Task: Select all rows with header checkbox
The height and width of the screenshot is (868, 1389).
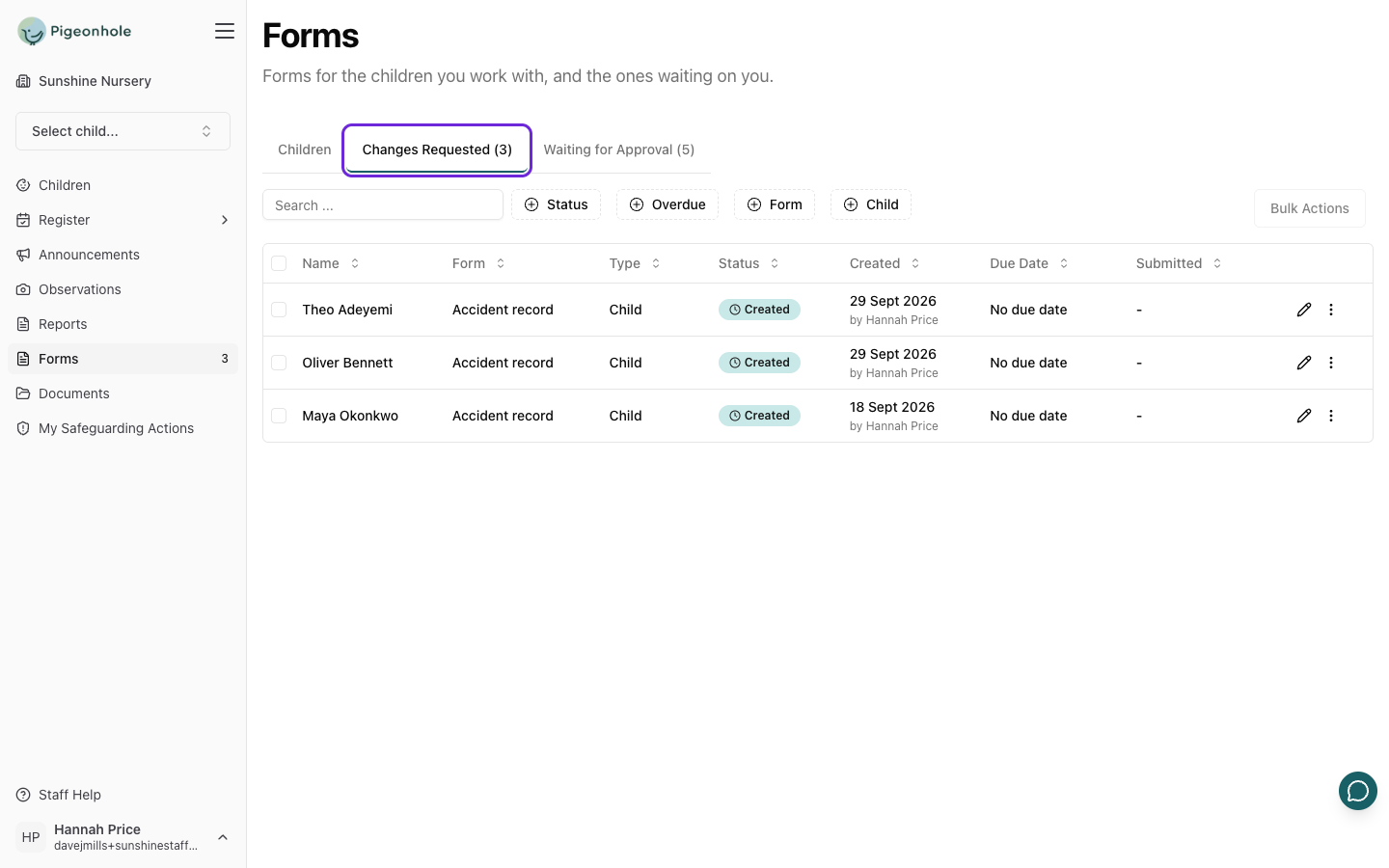Action: point(279,263)
